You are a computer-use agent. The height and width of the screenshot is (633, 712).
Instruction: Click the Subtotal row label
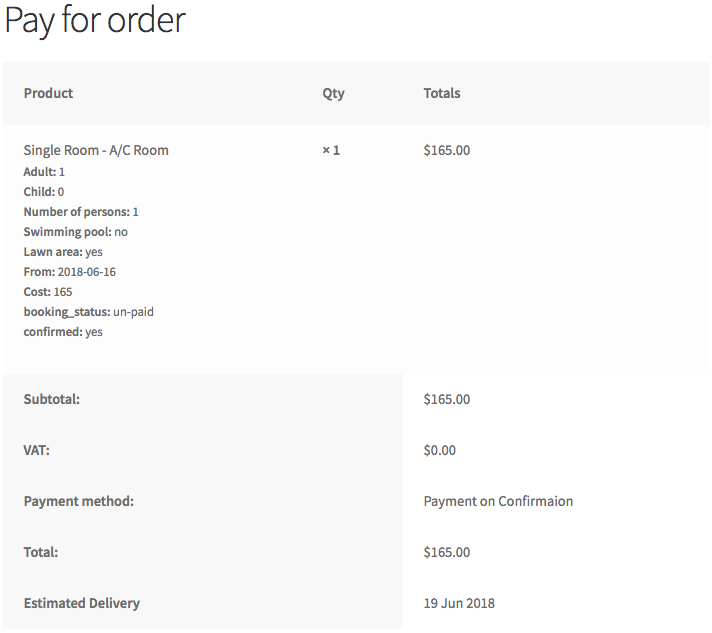(51, 399)
